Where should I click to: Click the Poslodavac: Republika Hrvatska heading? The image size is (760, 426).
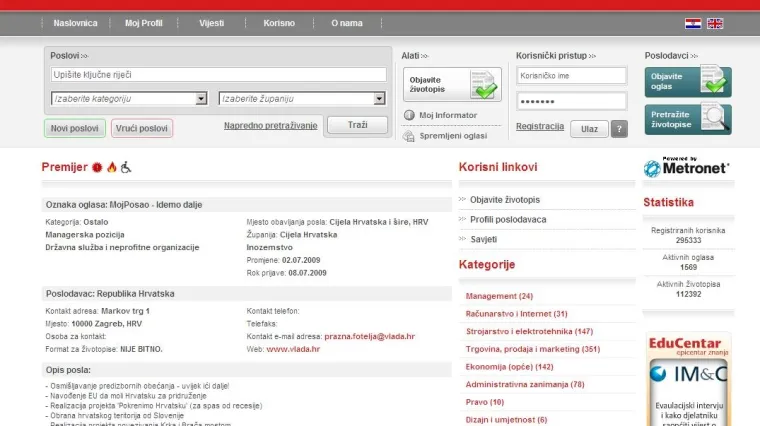tap(110, 294)
